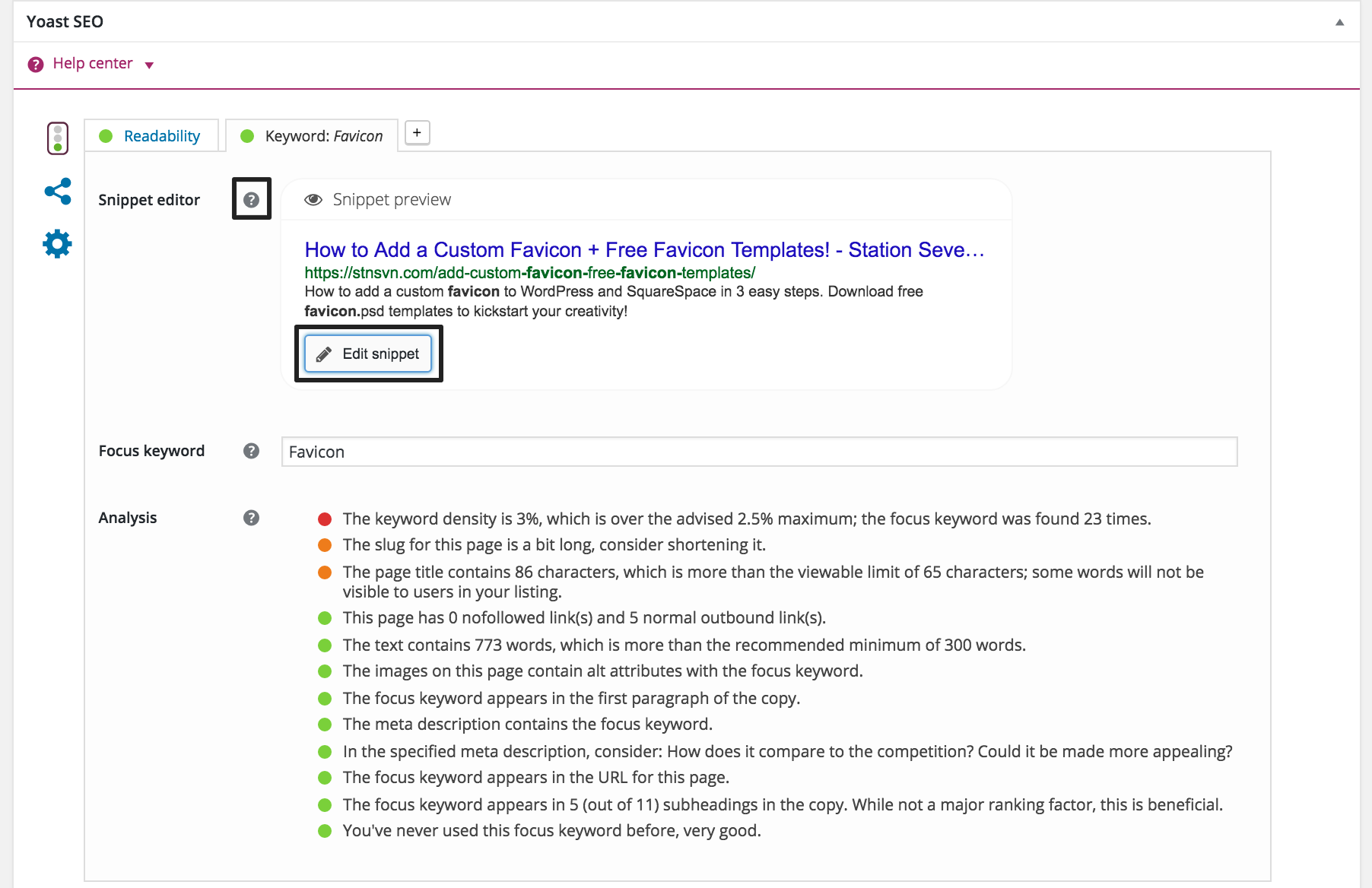The height and width of the screenshot is (888, 1372).
Task: Click the slug is a bit long text
Action: [x=554, y=544]
